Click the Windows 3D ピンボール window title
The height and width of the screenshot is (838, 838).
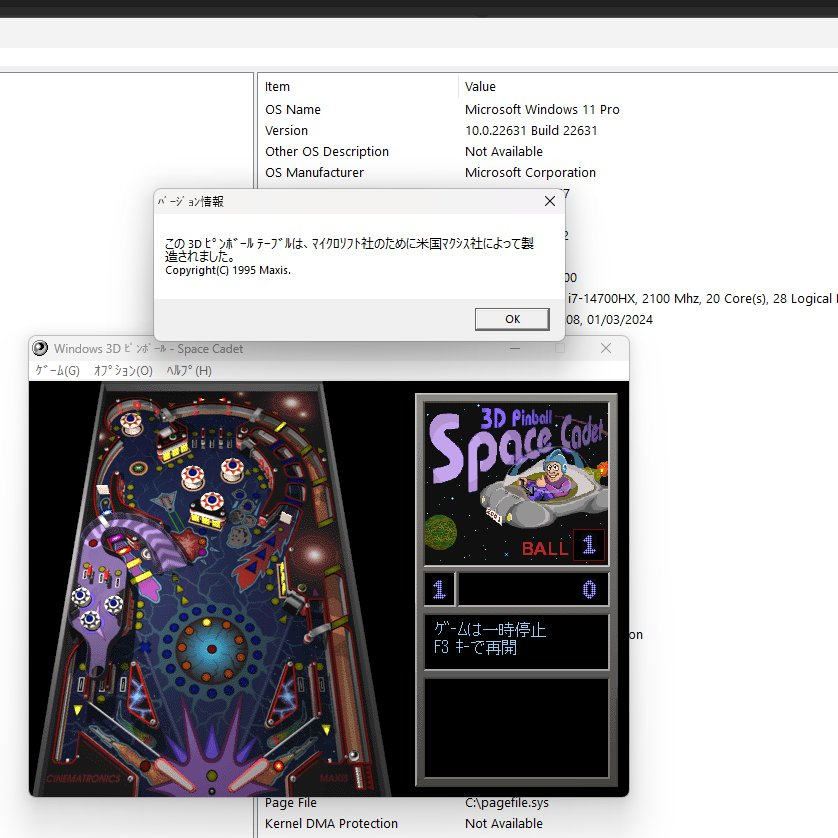(x=149, y=349)
